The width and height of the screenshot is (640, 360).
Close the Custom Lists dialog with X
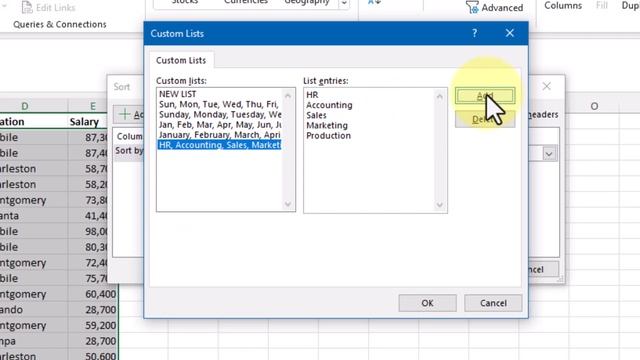(x=509, y=33)
